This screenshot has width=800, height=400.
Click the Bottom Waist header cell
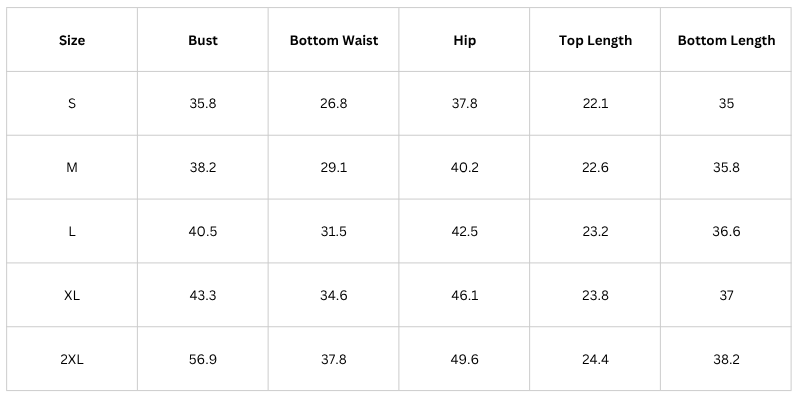tap(334, 40)
